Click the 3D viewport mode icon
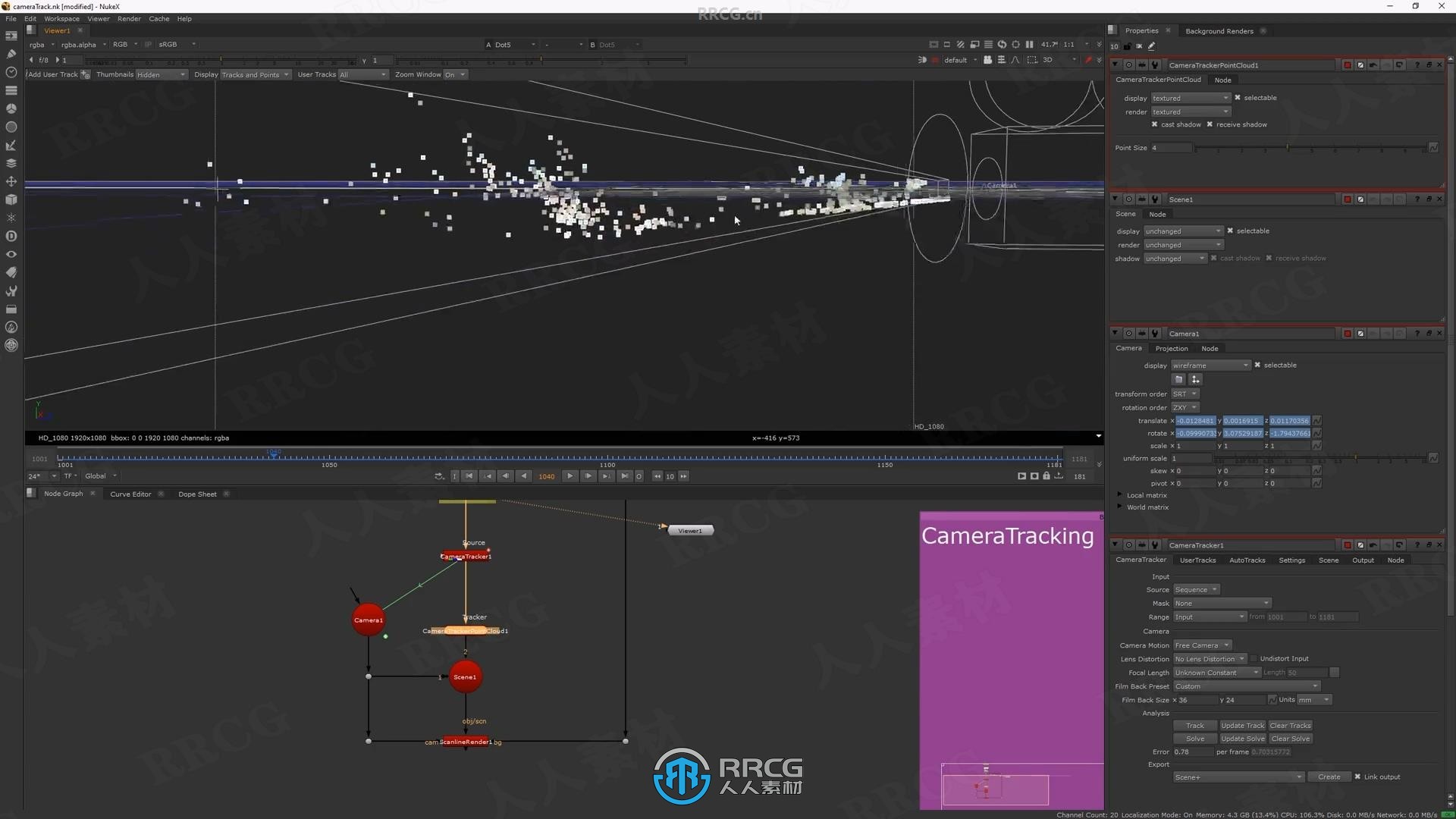 pos(1047,60)
